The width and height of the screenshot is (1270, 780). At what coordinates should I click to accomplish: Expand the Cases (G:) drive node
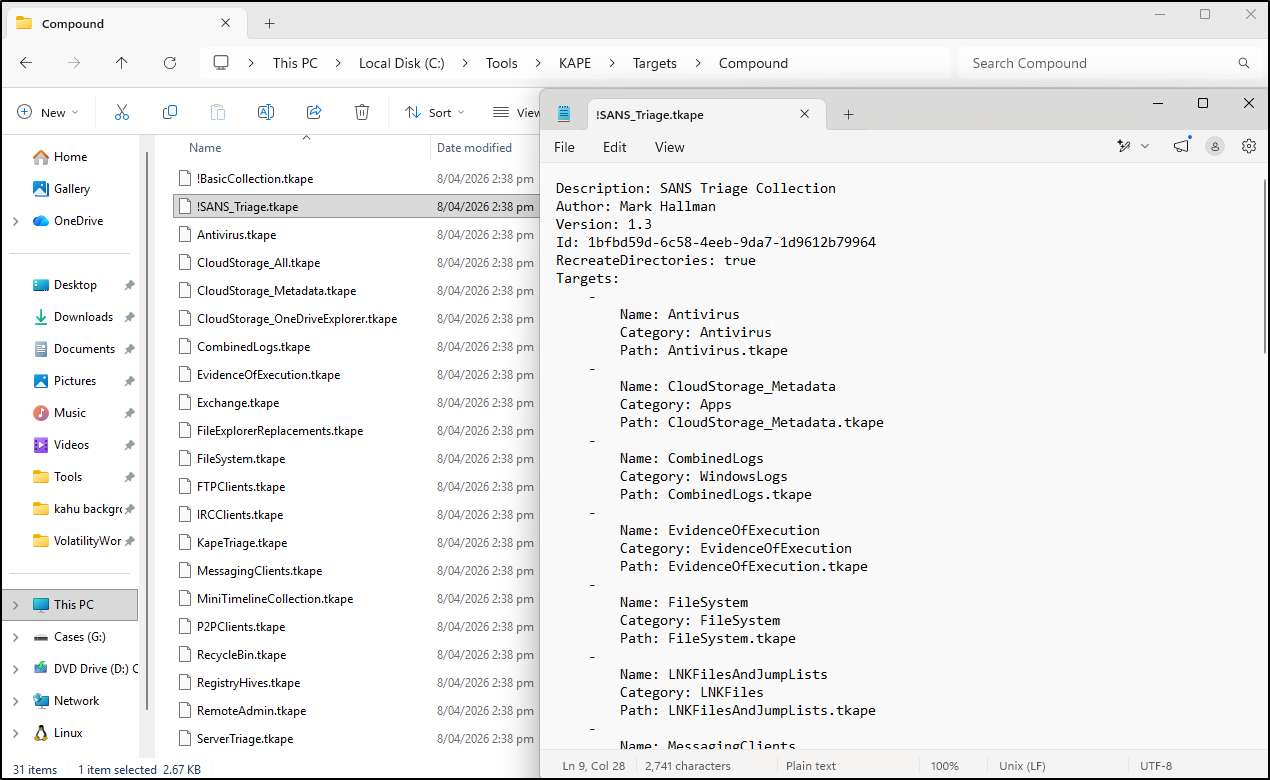[16, 637]
